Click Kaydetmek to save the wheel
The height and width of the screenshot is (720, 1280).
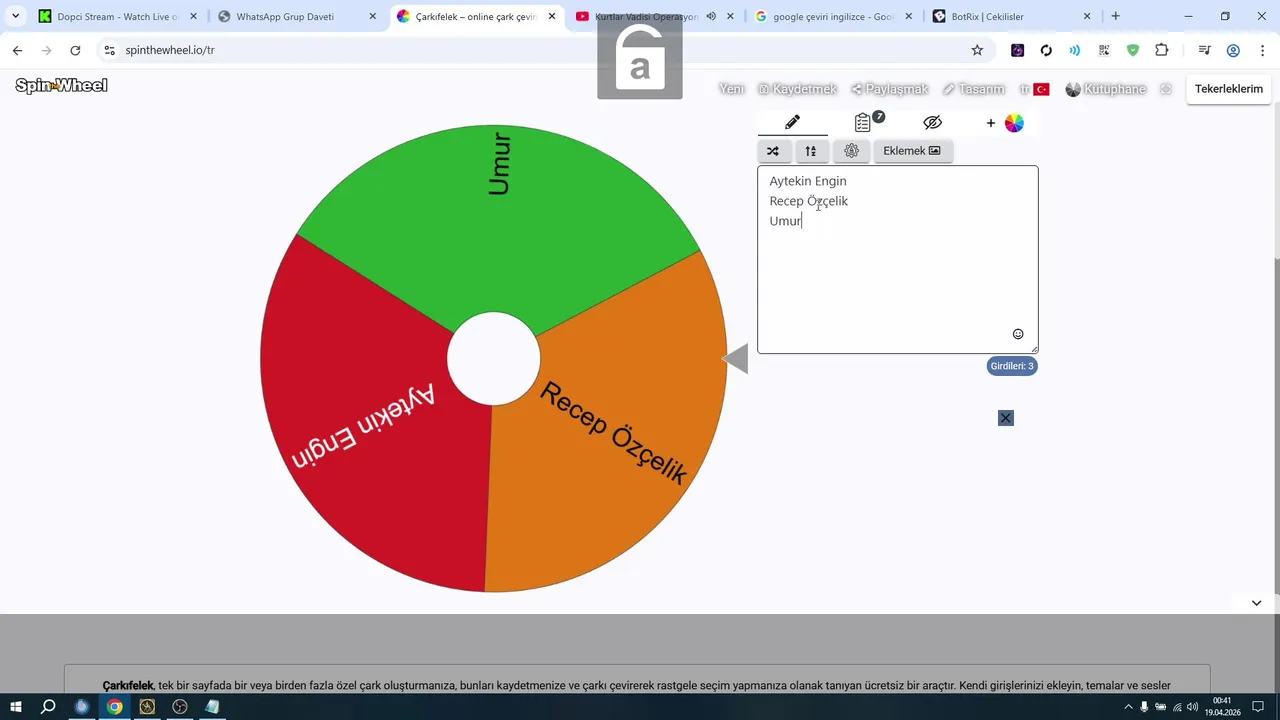[797, 89]
